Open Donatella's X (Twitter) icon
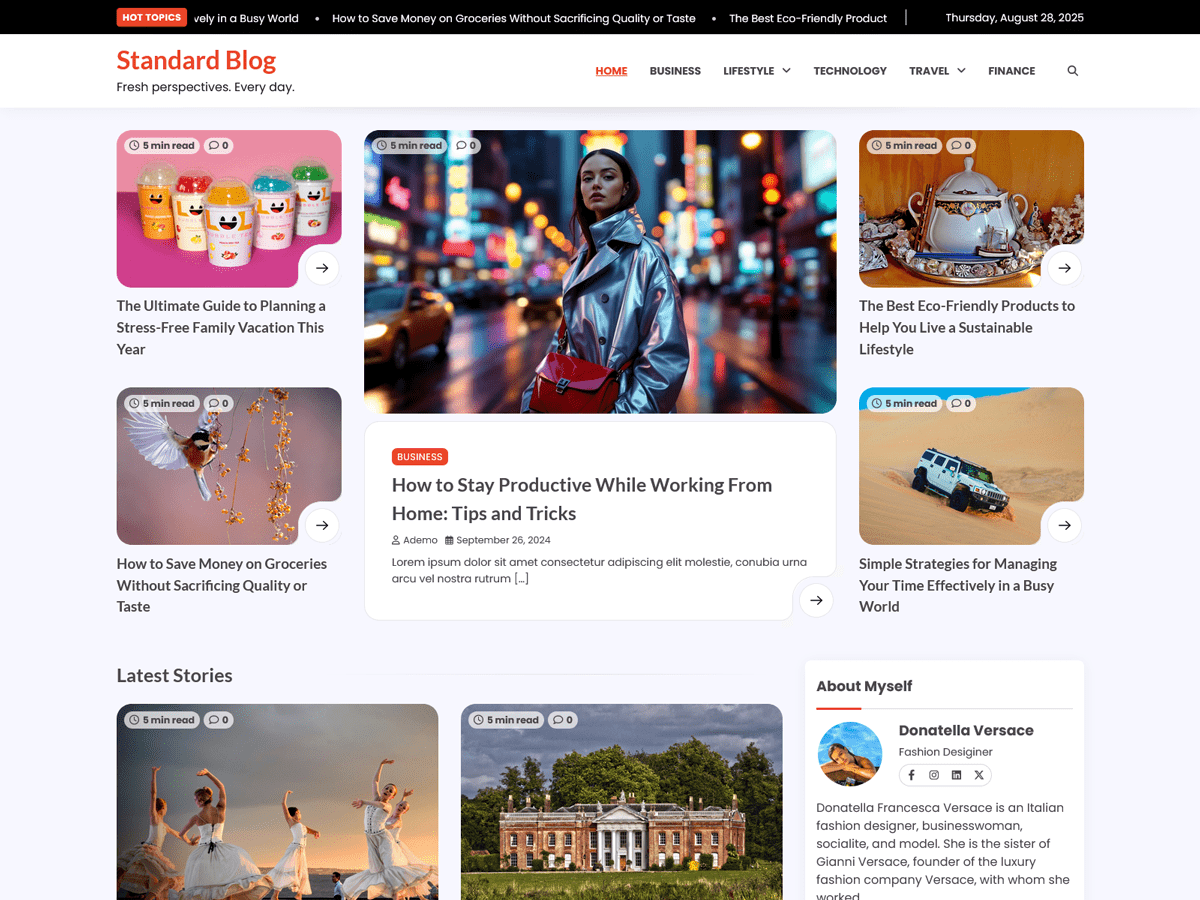1200x900 pixels. [979, 774]
